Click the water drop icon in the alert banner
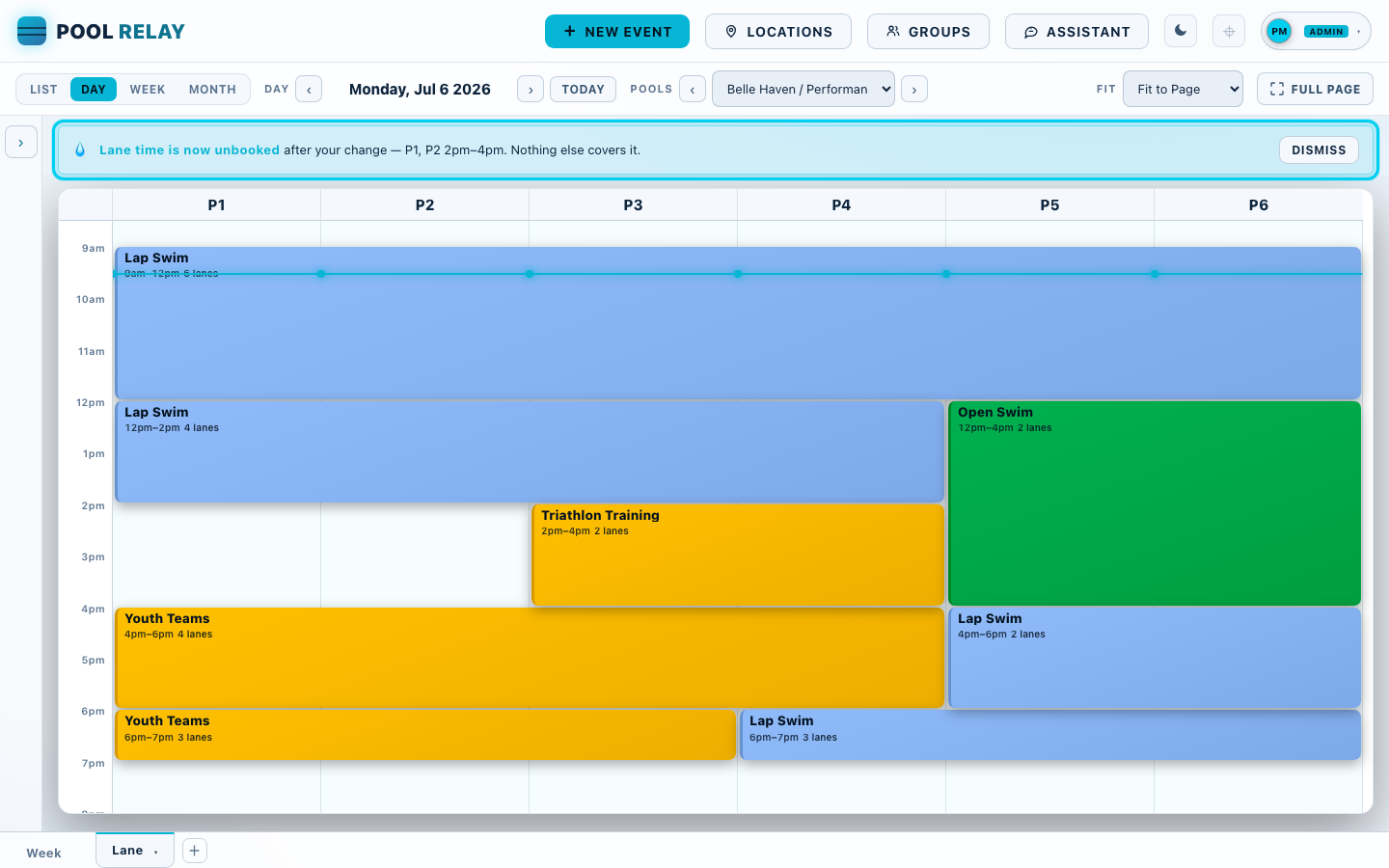1389x868 pixels. (80, 149)
